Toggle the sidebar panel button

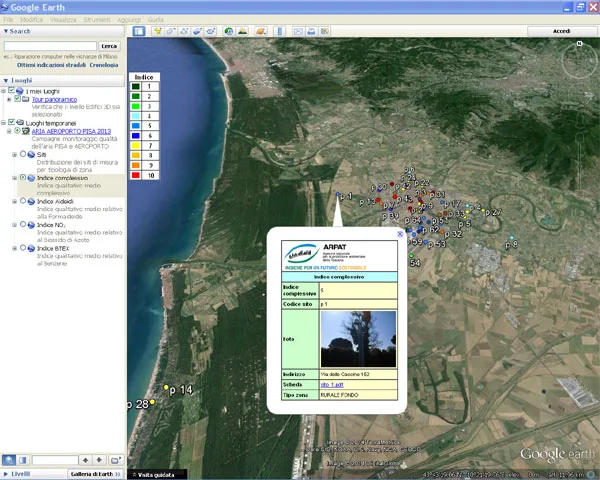click(139, 31)
